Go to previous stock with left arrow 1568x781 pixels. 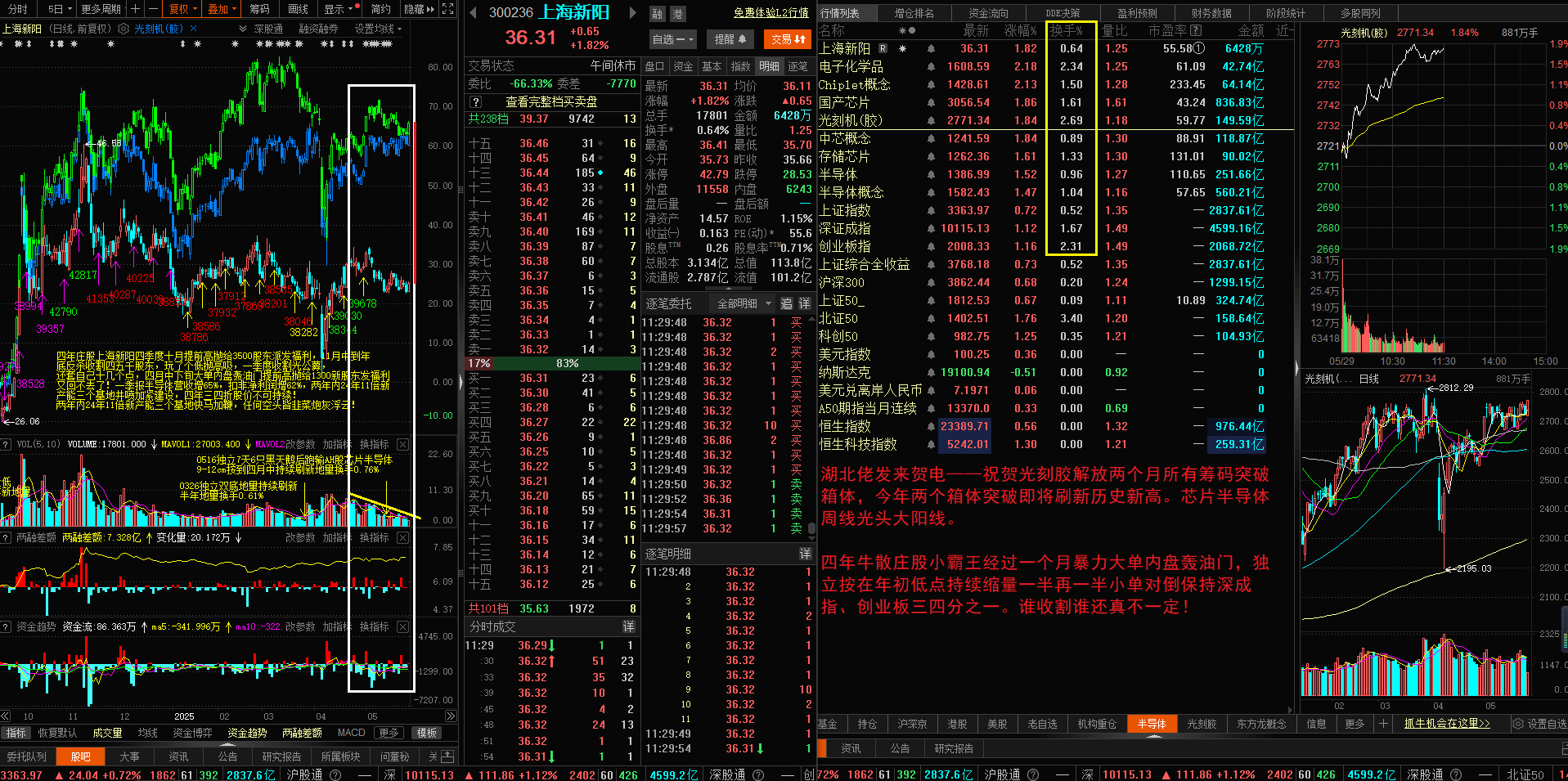[473, 13]
